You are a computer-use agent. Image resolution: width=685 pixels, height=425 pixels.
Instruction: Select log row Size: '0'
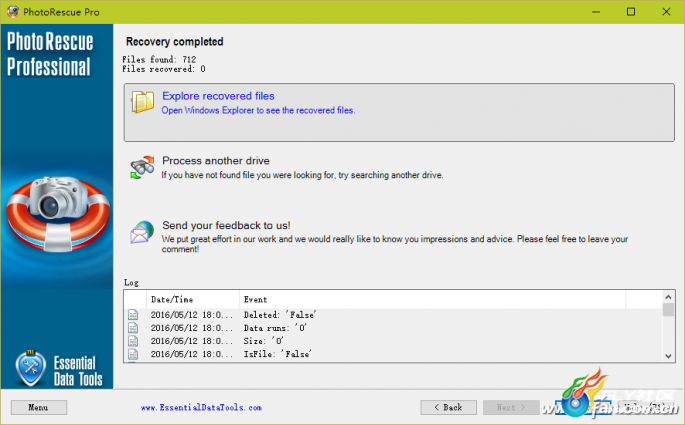click(393, 341)
